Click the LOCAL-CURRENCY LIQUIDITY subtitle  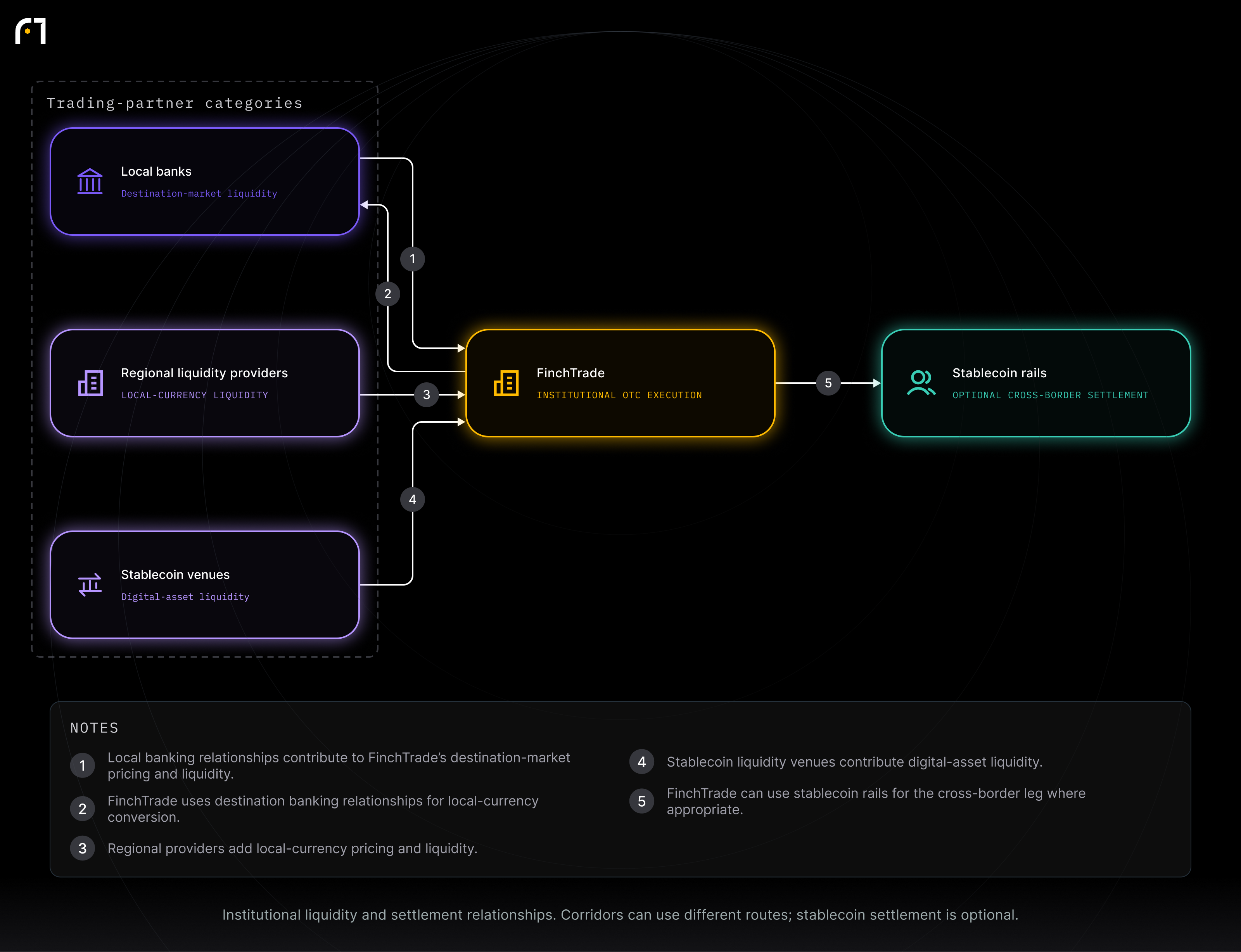[195, 396]
